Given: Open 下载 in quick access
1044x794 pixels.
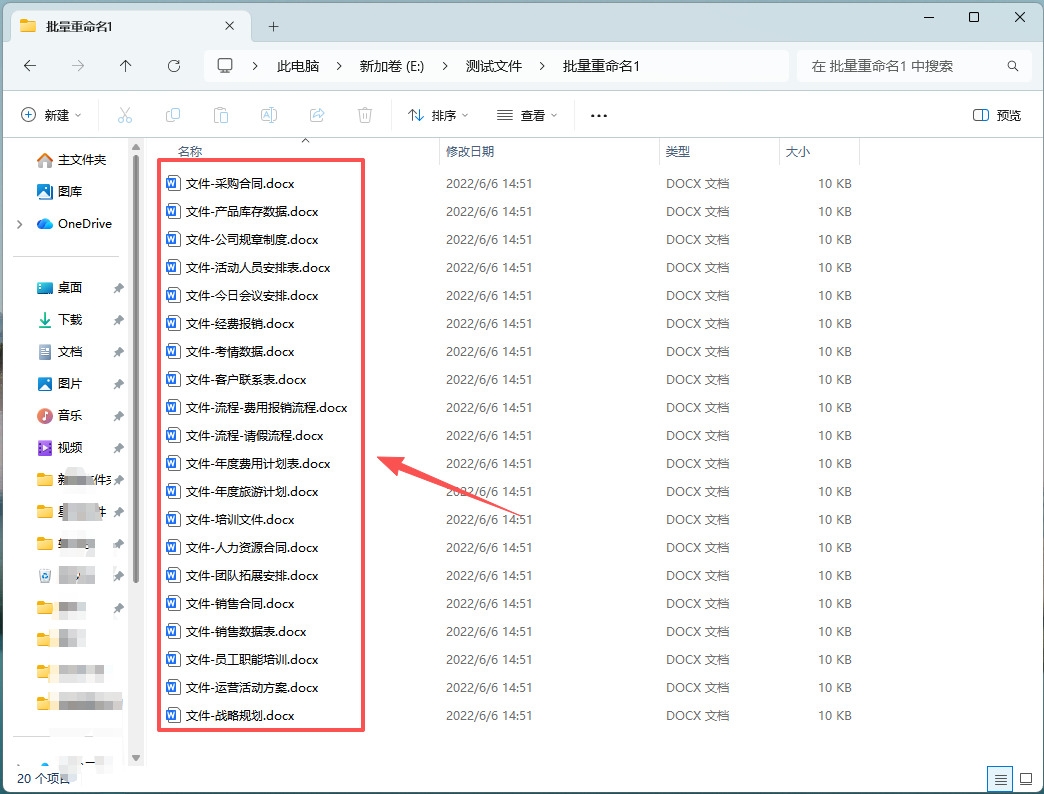Looking at the screenshot, I should coord(59,319).
